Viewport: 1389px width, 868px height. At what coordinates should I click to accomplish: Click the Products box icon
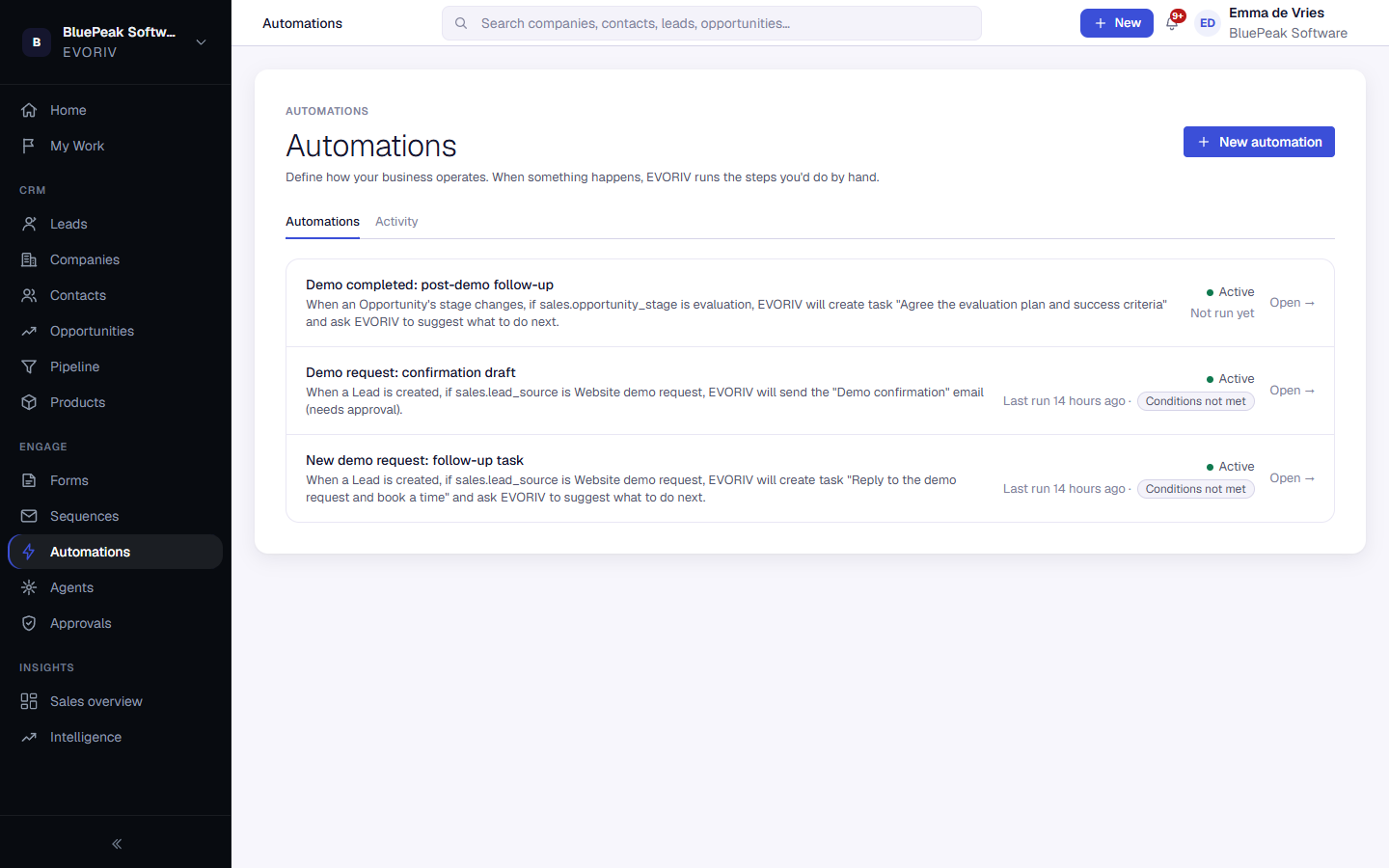(x=29, y=402)
